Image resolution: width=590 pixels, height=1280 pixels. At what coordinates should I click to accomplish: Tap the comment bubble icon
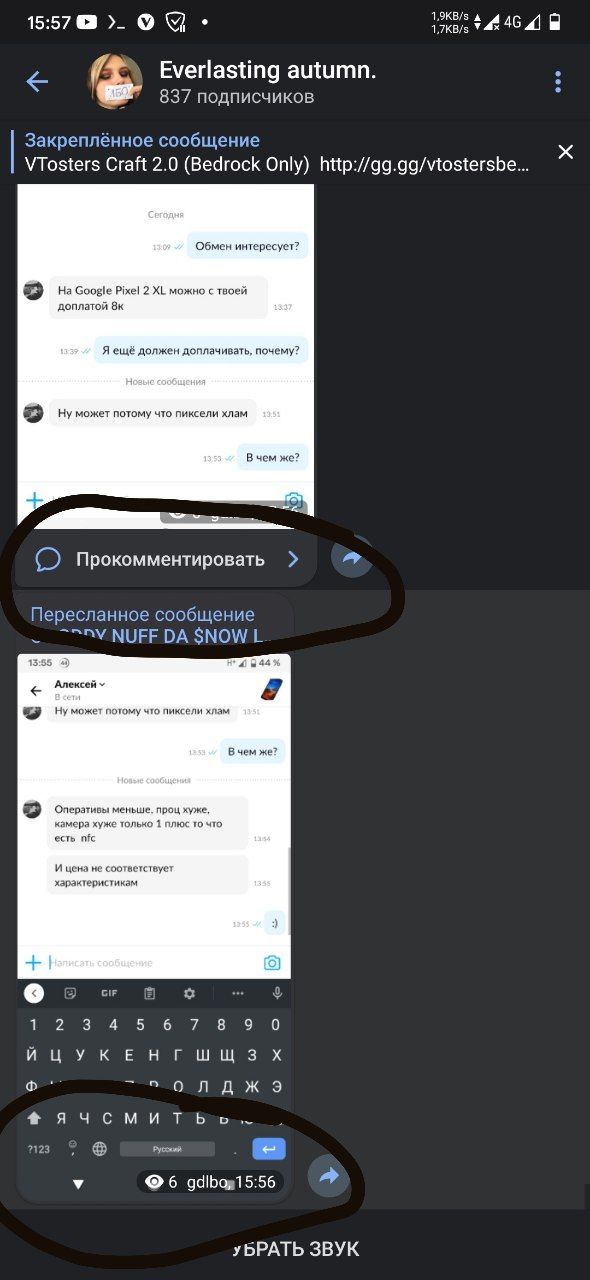pos(48,559)
